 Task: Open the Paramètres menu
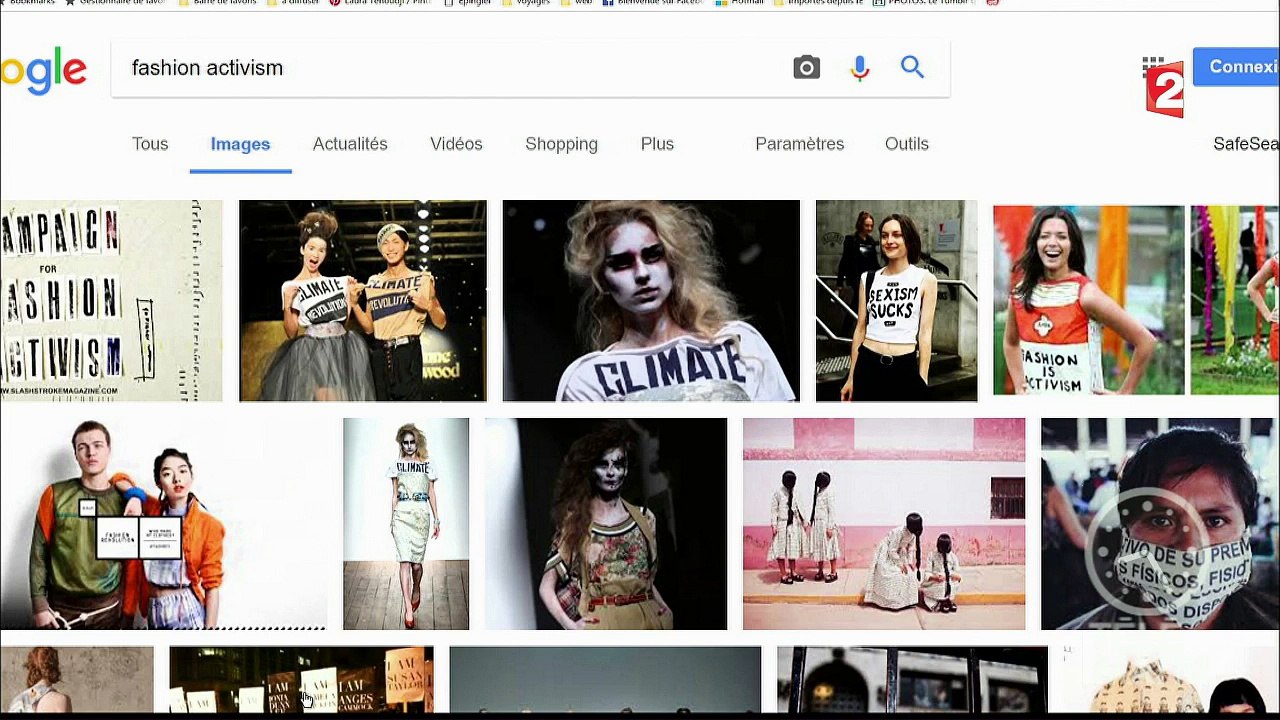pos(799,144)
